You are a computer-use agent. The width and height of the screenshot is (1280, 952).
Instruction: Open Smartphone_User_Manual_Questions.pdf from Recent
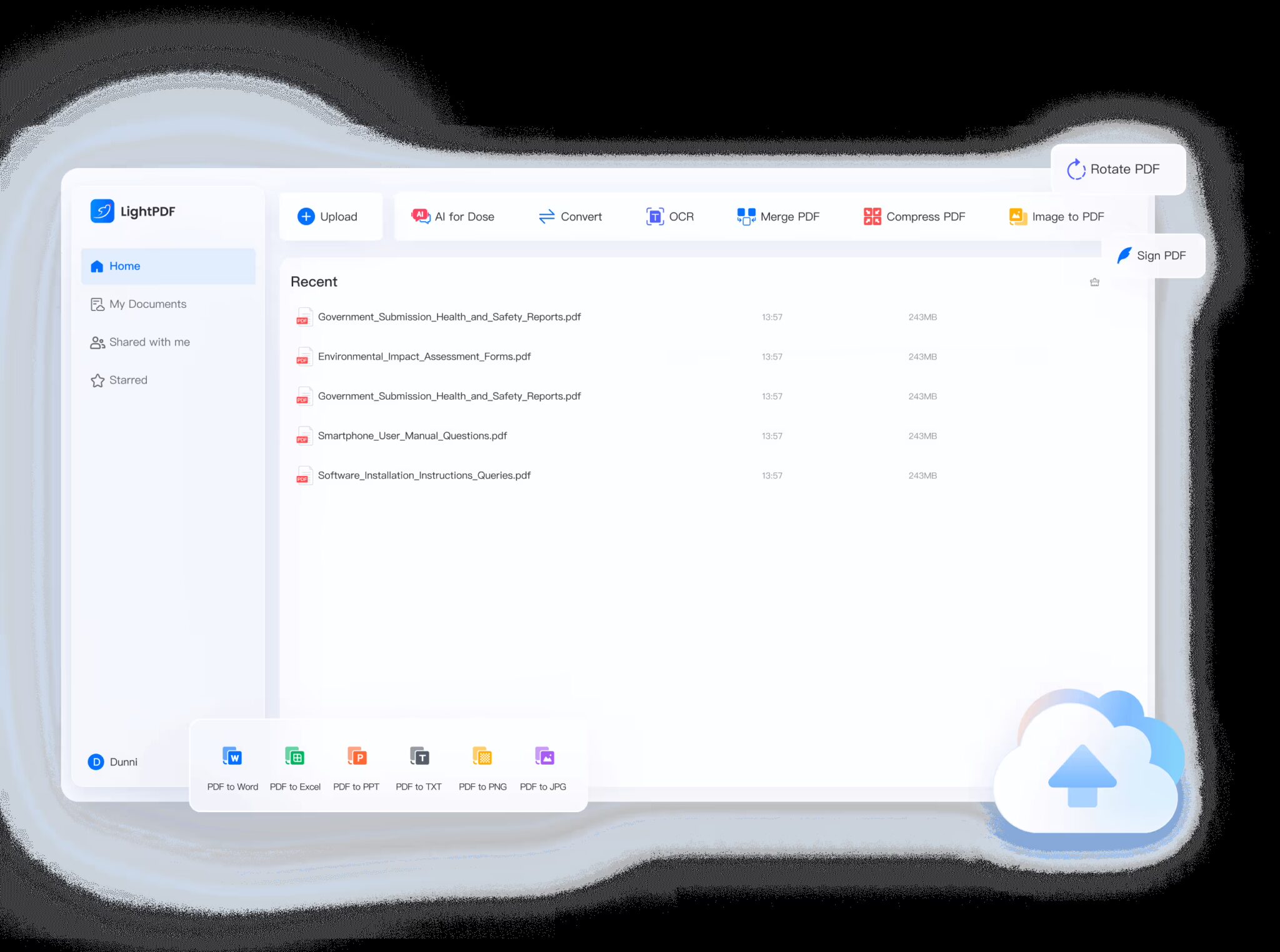(412, 435)
